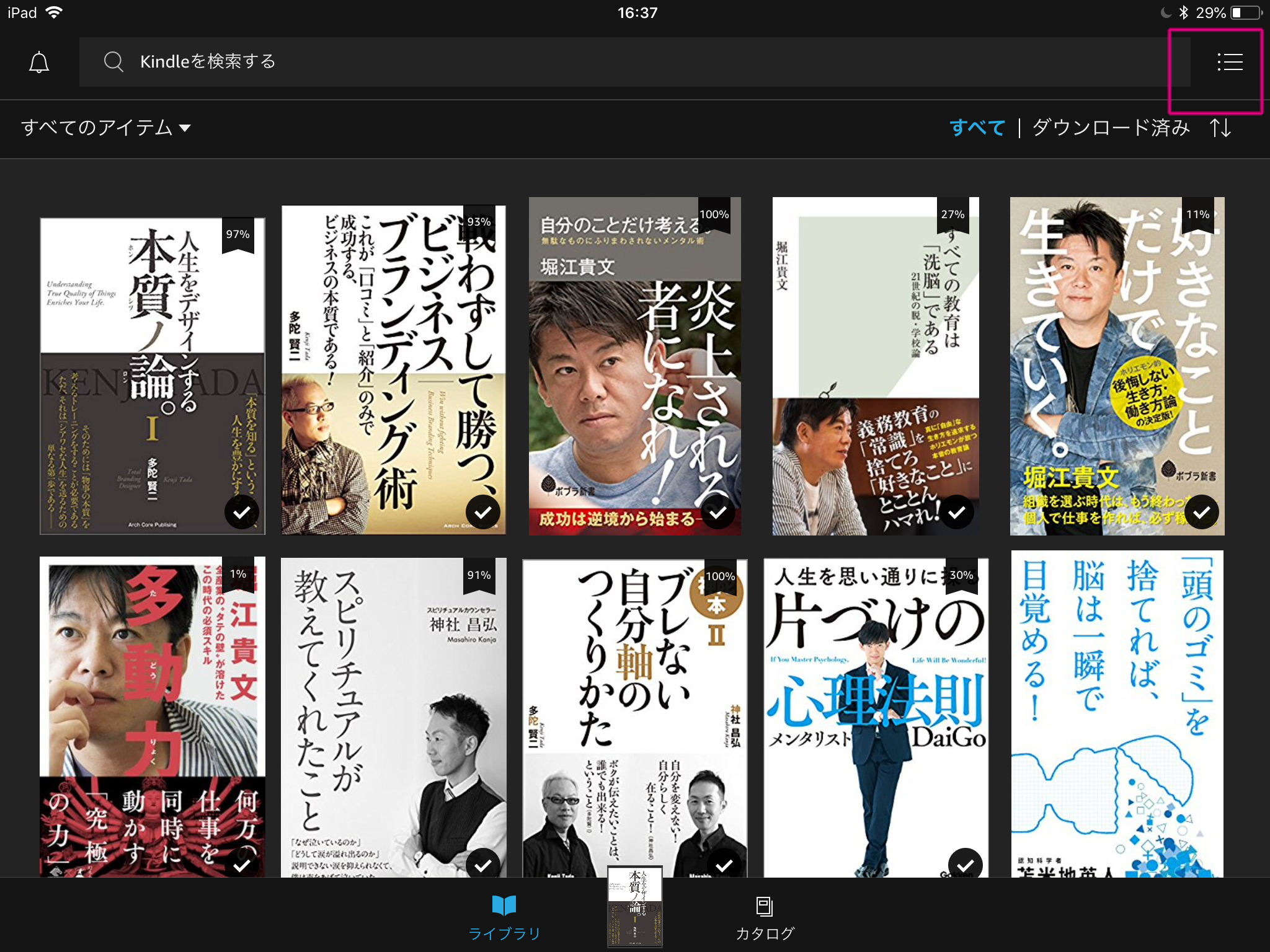This screenshot has height=952, width=1270.
Task: Tap downloaded checkmark on 本質ノ論 cover
Action: (x=241, y=512)
